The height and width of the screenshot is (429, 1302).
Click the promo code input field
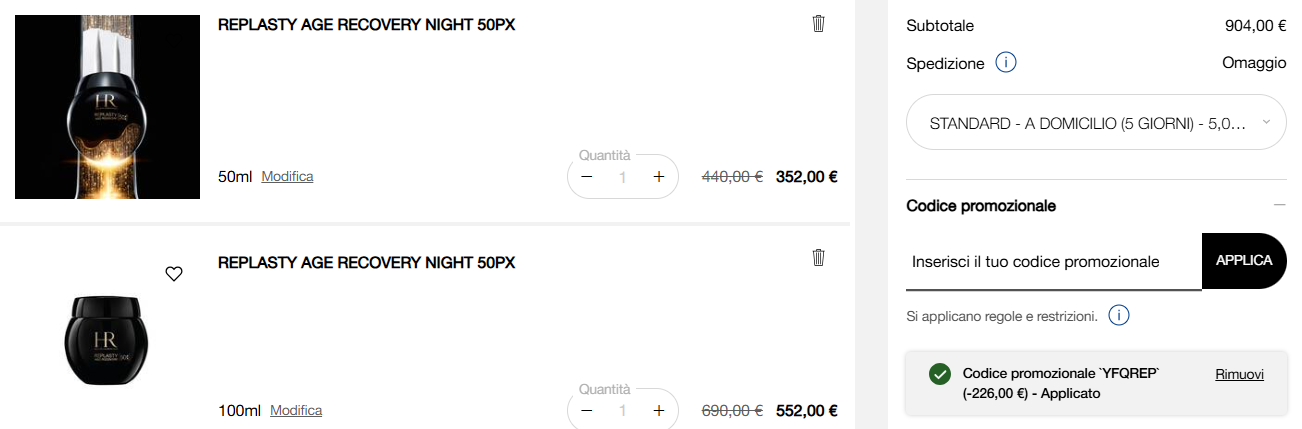click(1052, 262)
